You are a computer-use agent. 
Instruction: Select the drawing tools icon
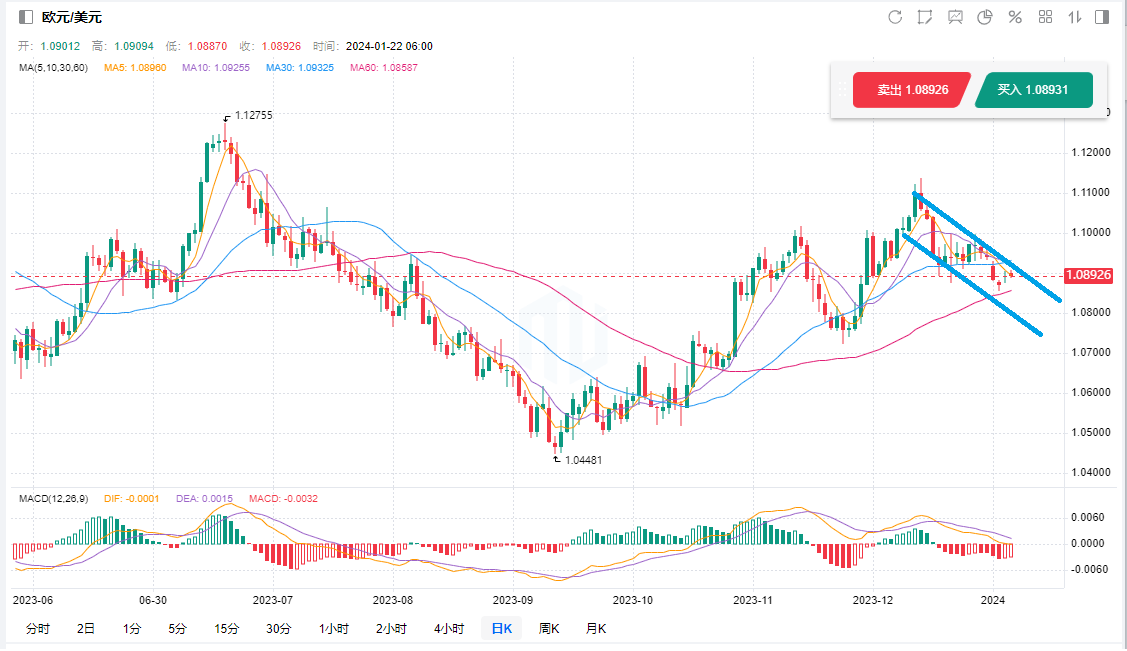click(925, 17)
